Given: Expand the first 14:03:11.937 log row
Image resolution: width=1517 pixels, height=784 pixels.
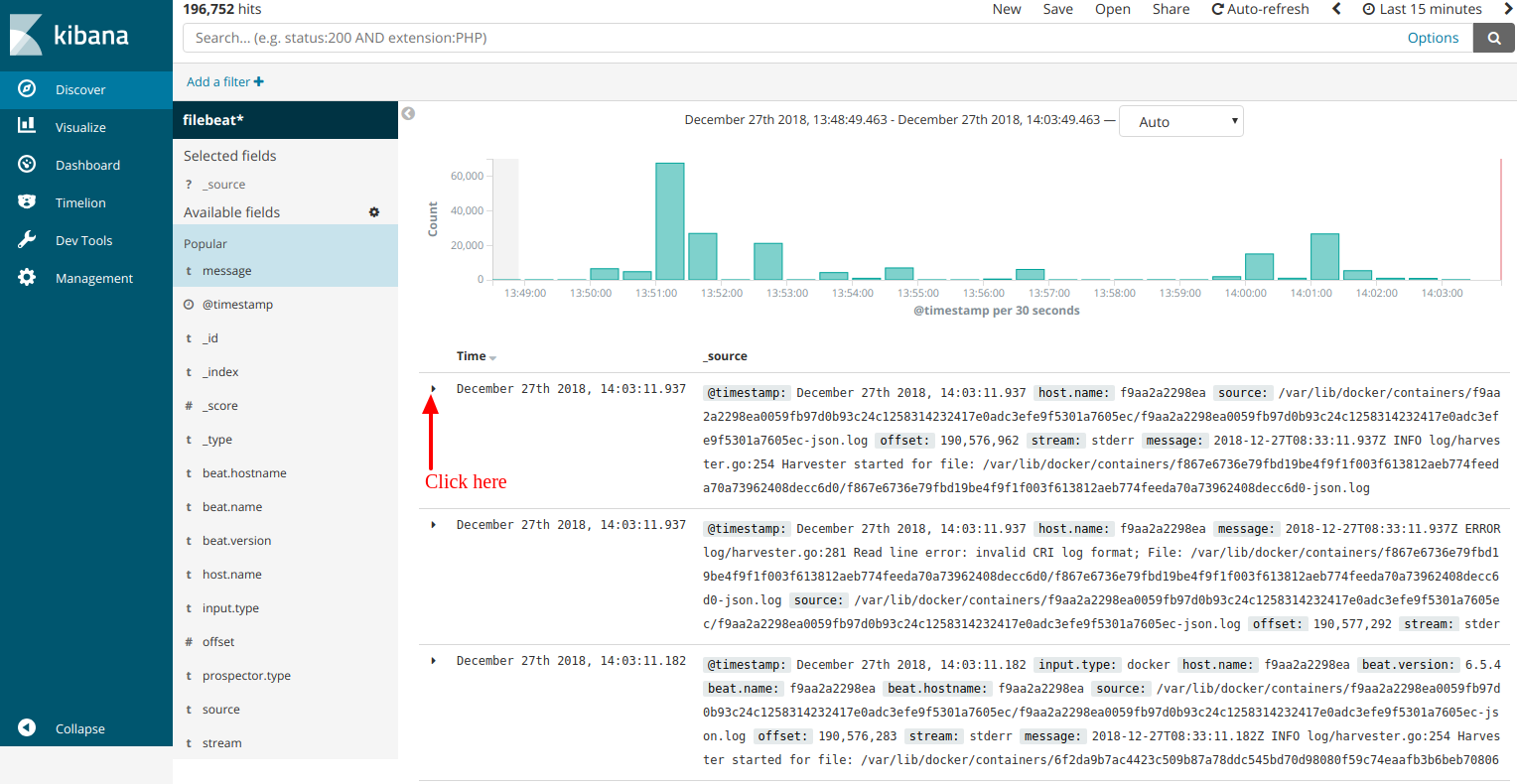Looking at the screenshot, I should pyautogui.click(x=434, y=389).
